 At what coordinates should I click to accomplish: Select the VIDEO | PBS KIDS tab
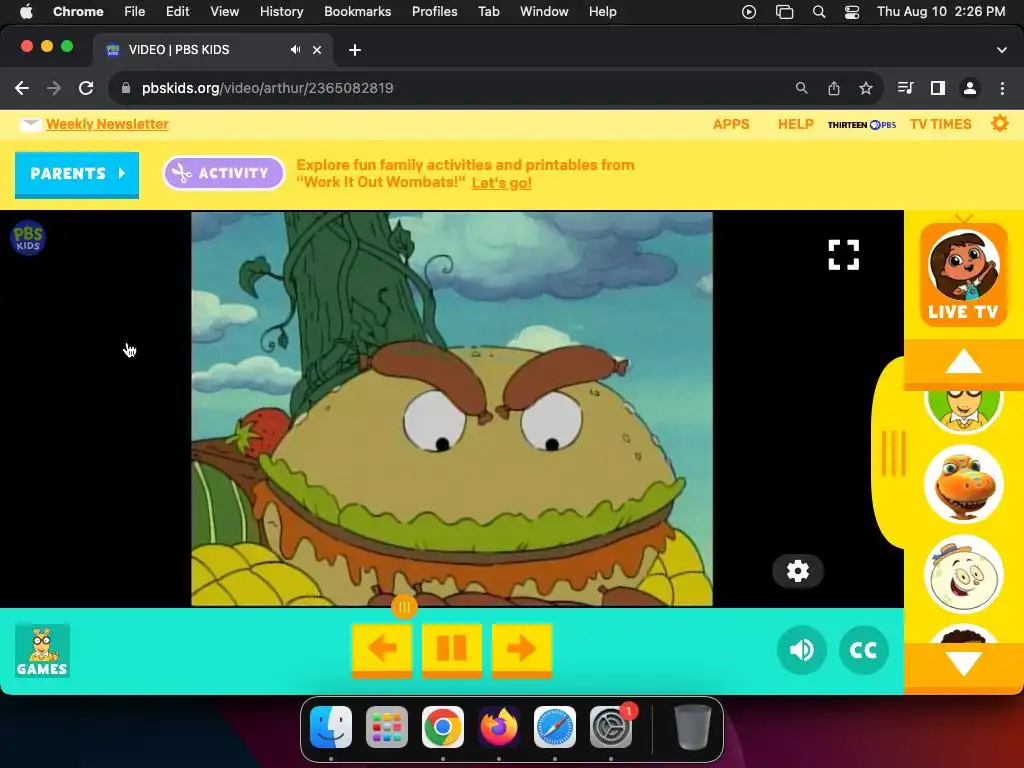[x=212, y=50]
